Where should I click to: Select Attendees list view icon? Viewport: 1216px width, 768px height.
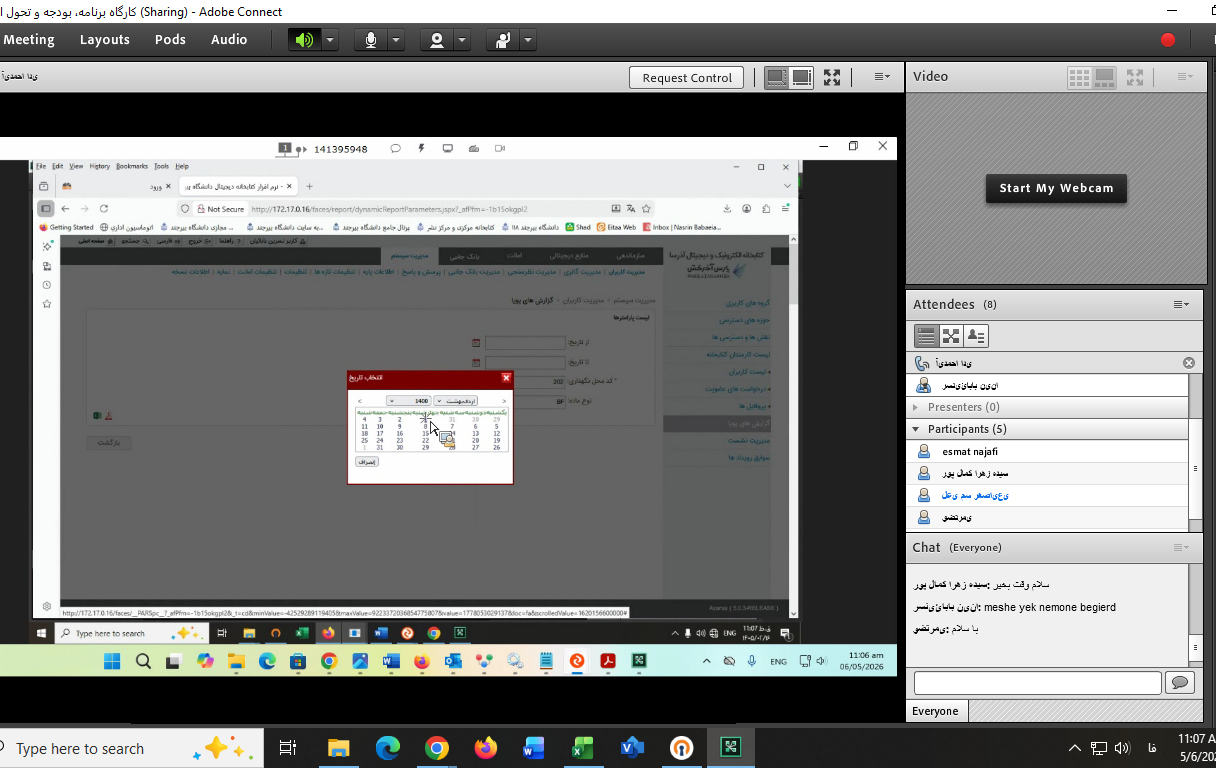(x=926, y=336)
